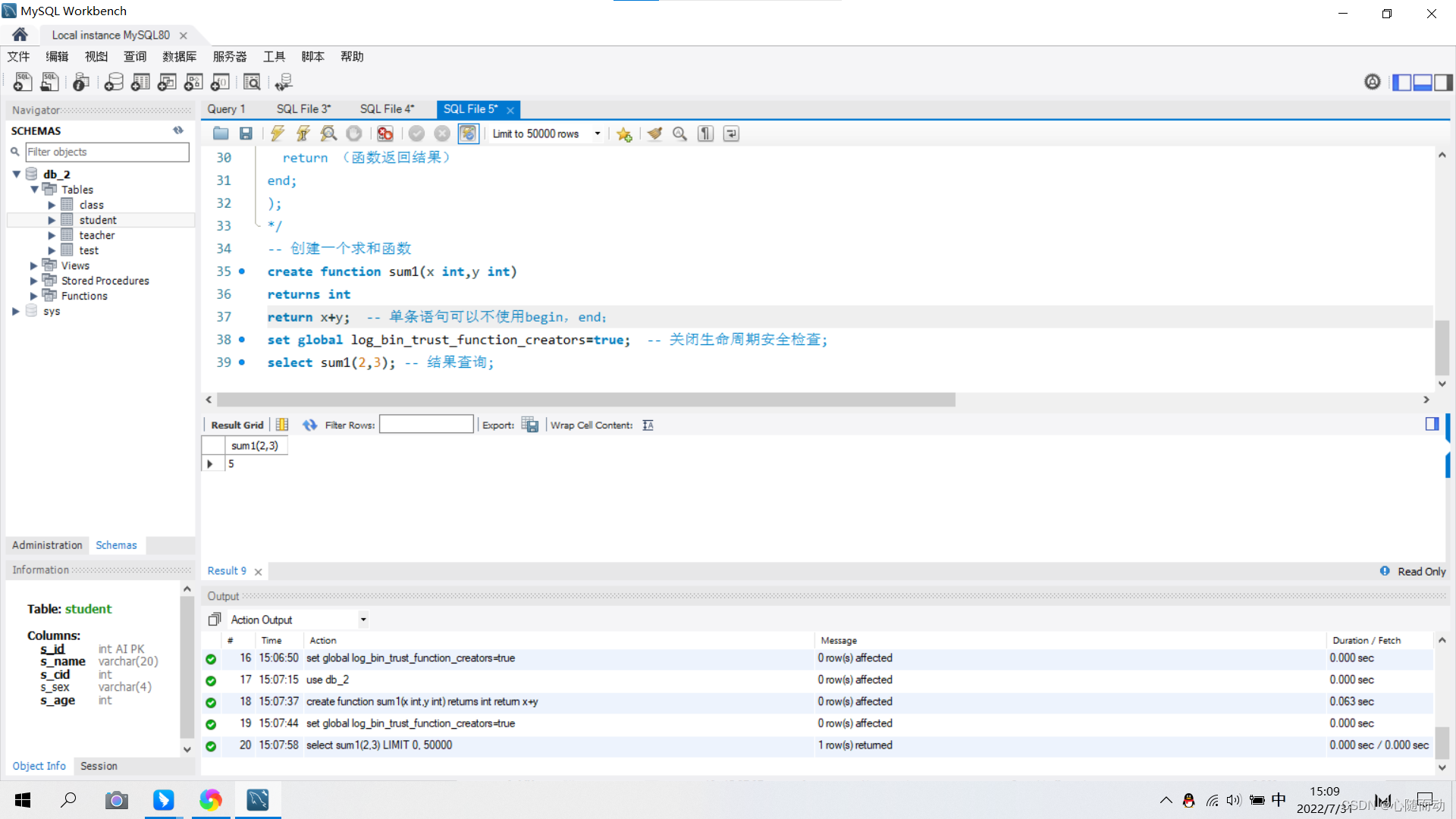Click the save script to file icon
Viewport: 1456px width, 819px height.
point(246,133)
